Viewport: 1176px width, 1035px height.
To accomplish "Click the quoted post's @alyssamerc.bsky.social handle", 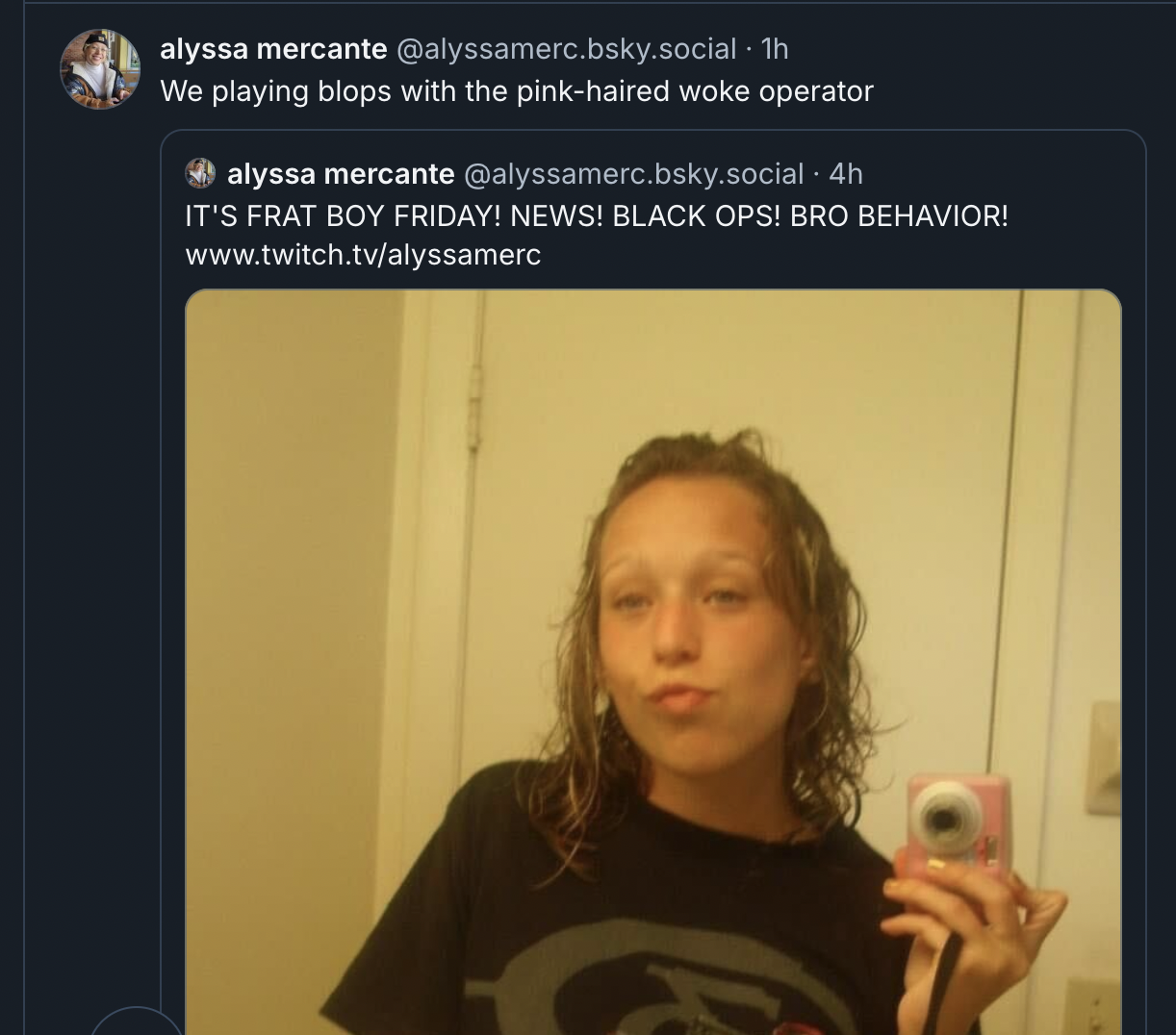I will [x=633, y=173].
